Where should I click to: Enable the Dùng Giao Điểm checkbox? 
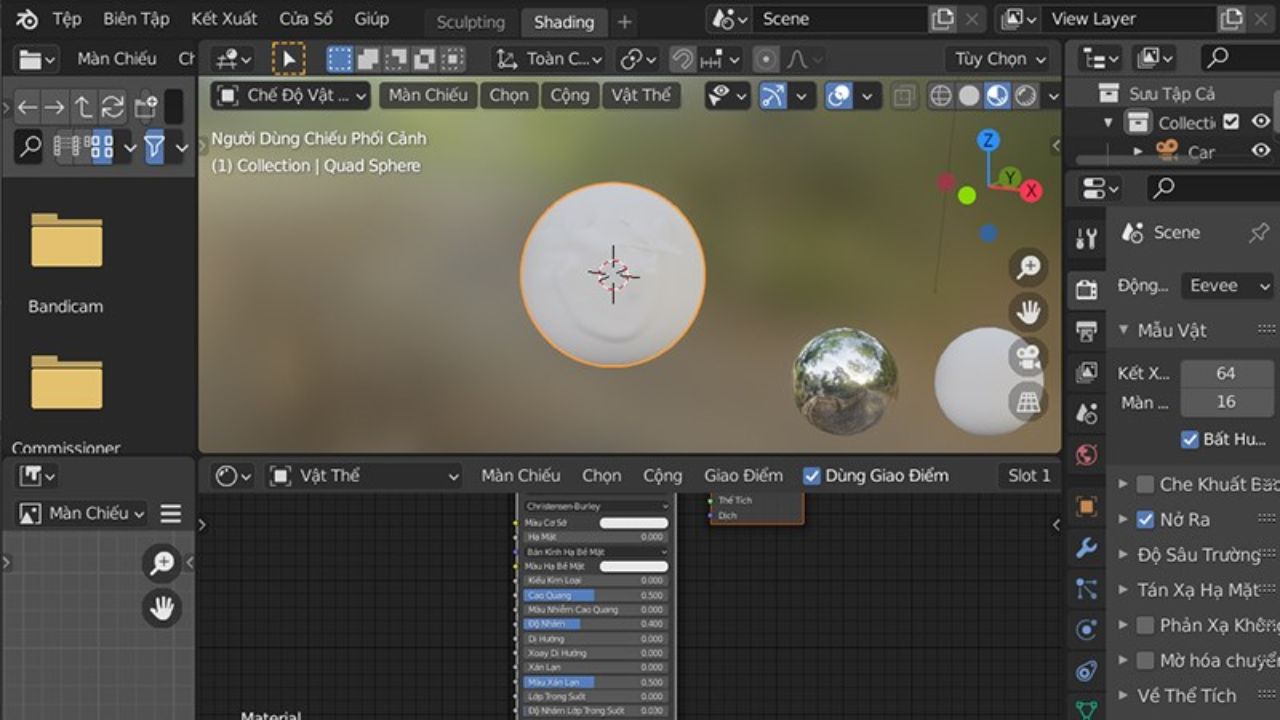click(812, 475)
